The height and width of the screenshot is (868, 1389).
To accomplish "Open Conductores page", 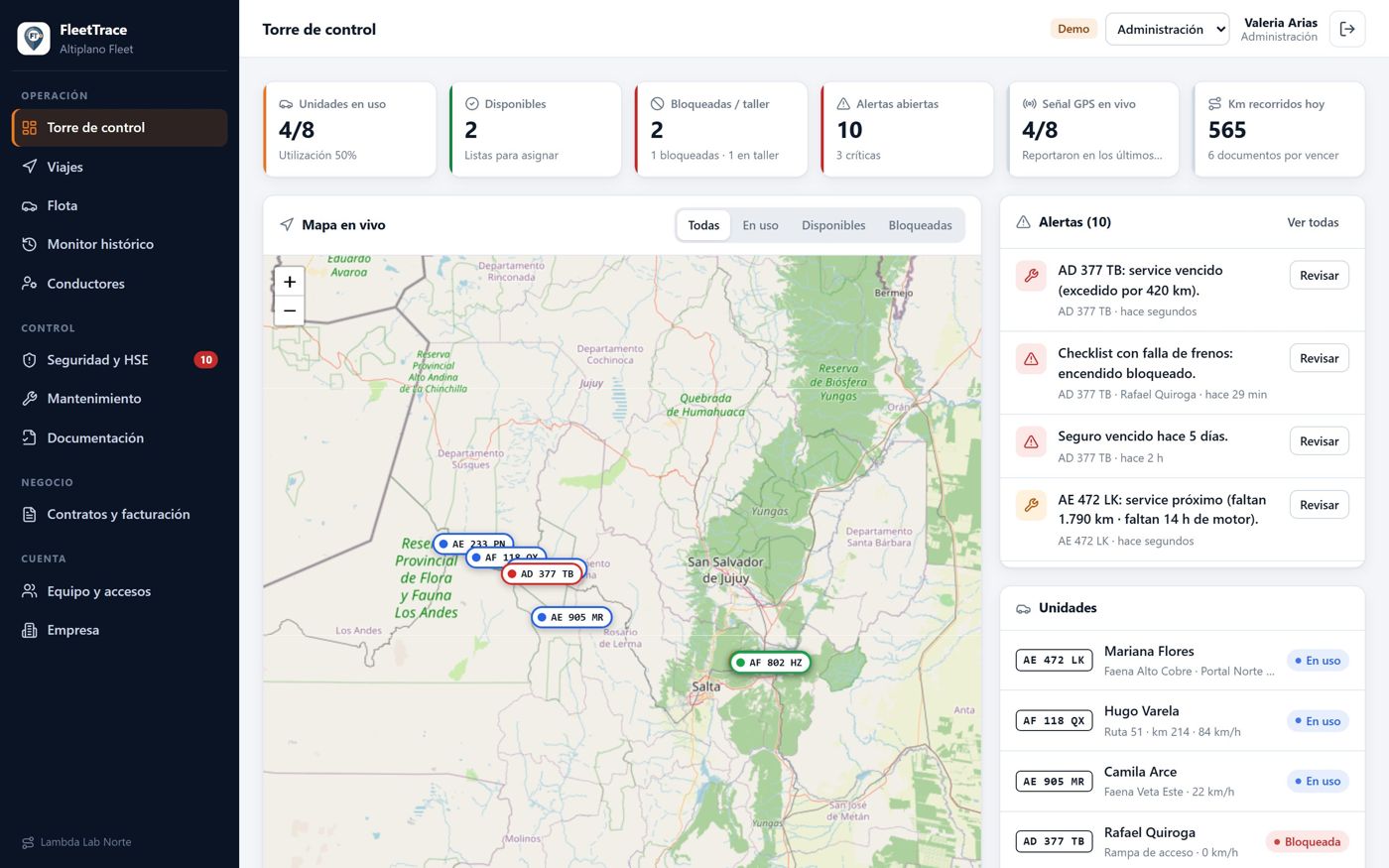I will 120,284.
